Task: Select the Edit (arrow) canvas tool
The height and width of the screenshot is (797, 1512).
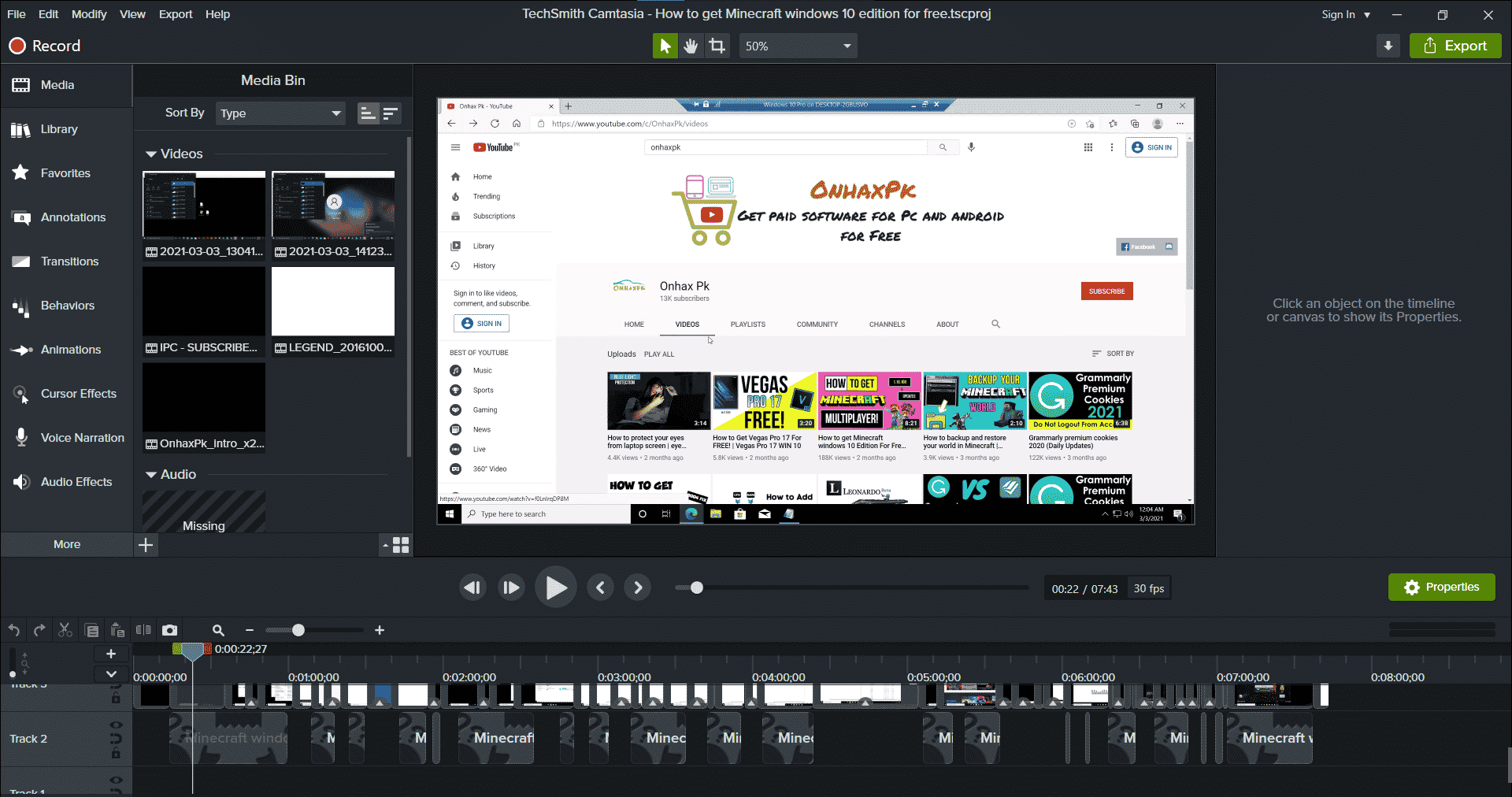Action: coord(665,46)
